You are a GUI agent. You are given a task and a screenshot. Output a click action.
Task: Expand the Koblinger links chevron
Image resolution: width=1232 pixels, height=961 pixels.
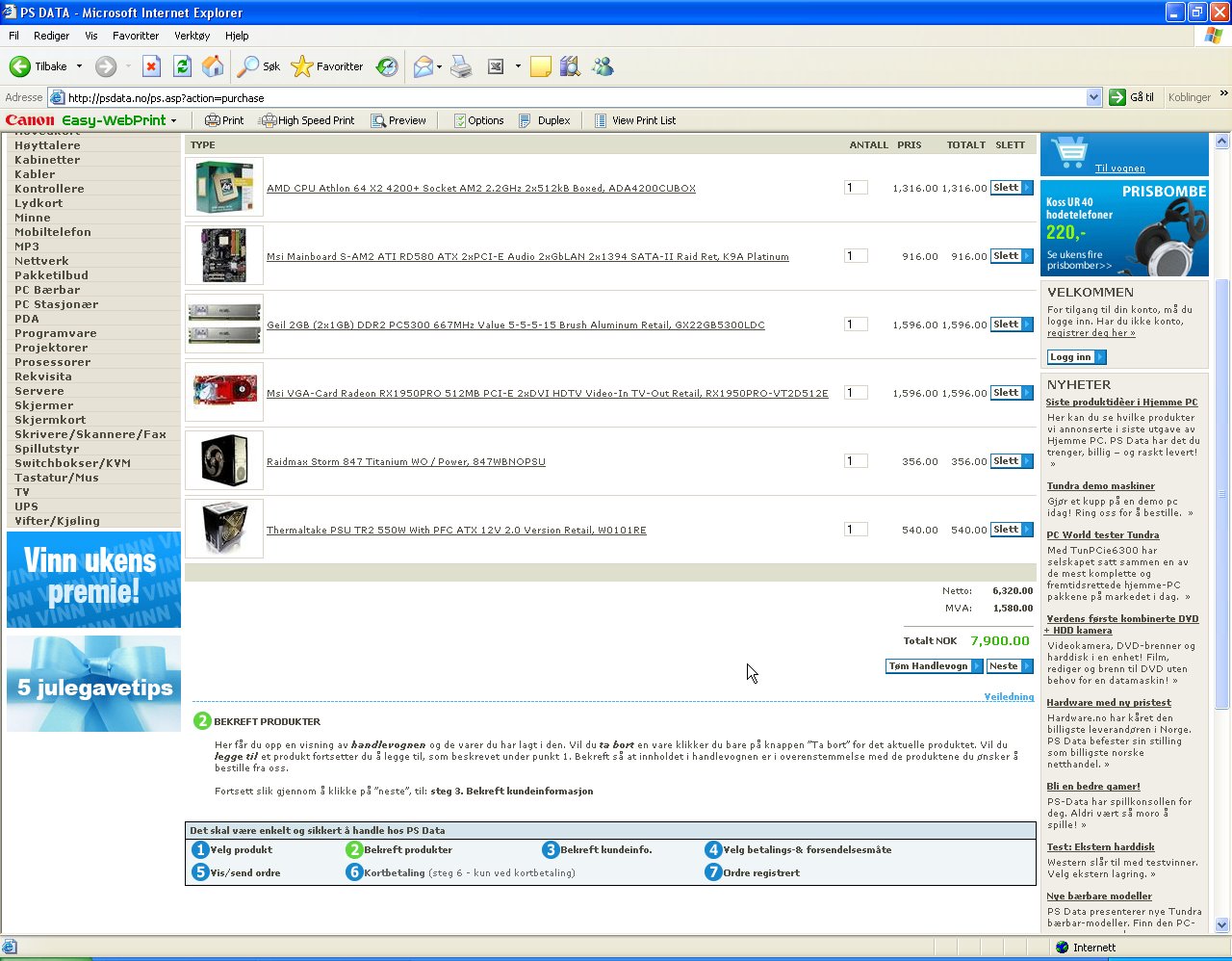click(1223, 94)
